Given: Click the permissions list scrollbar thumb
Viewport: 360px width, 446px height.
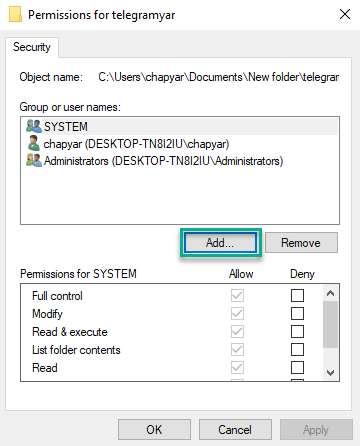Looking at the screenshot, I should point(330,324).
